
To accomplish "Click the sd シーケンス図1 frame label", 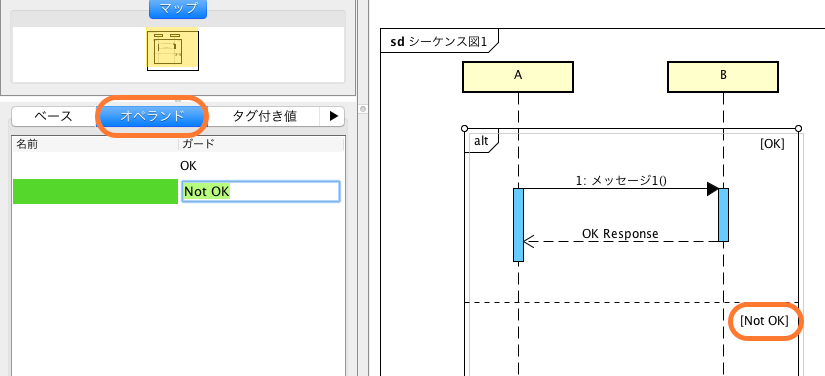I will pyautogui.click(x=438, y=42).
